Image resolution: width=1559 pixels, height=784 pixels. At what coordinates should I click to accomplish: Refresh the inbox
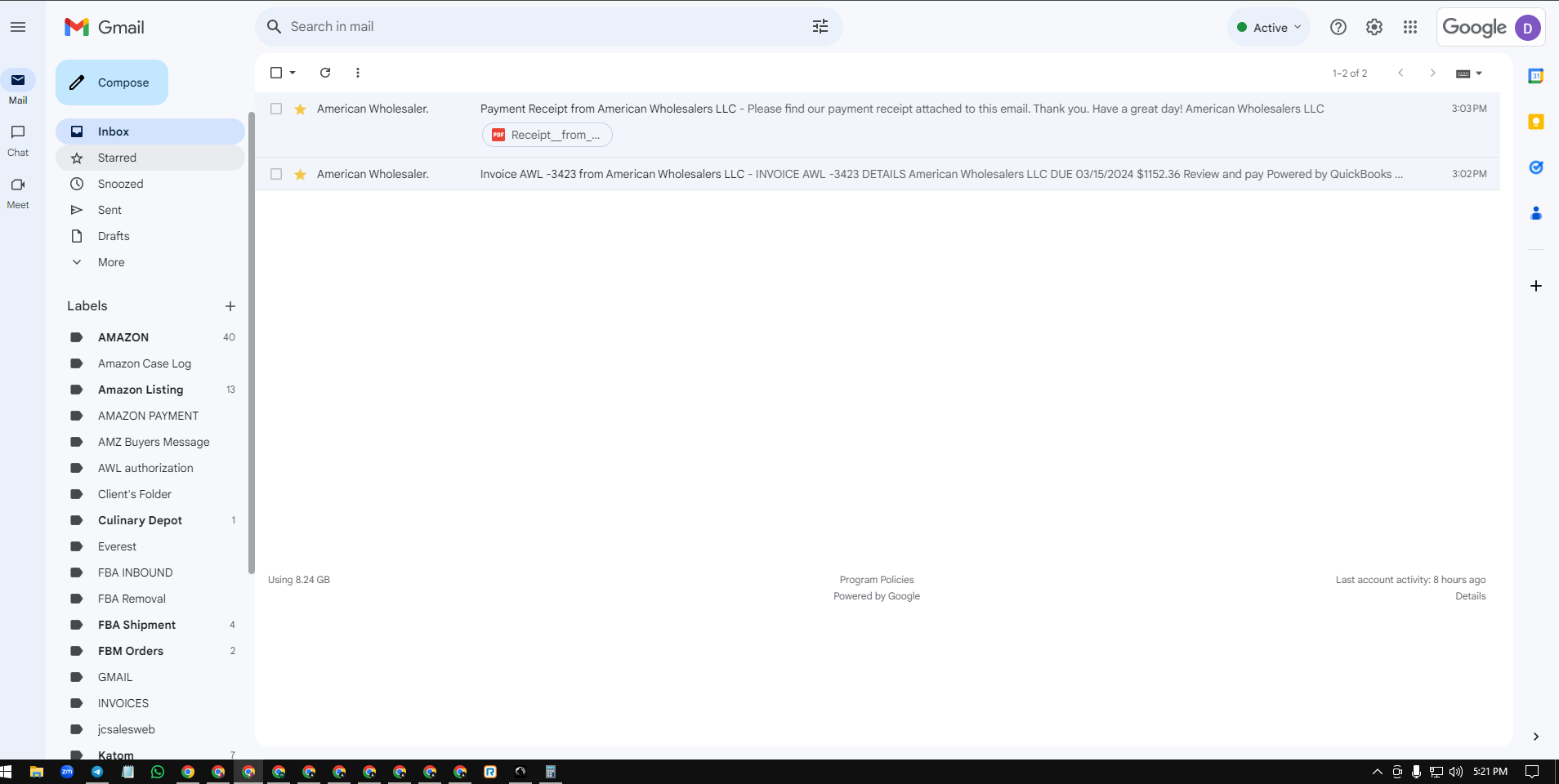(325, 73)
